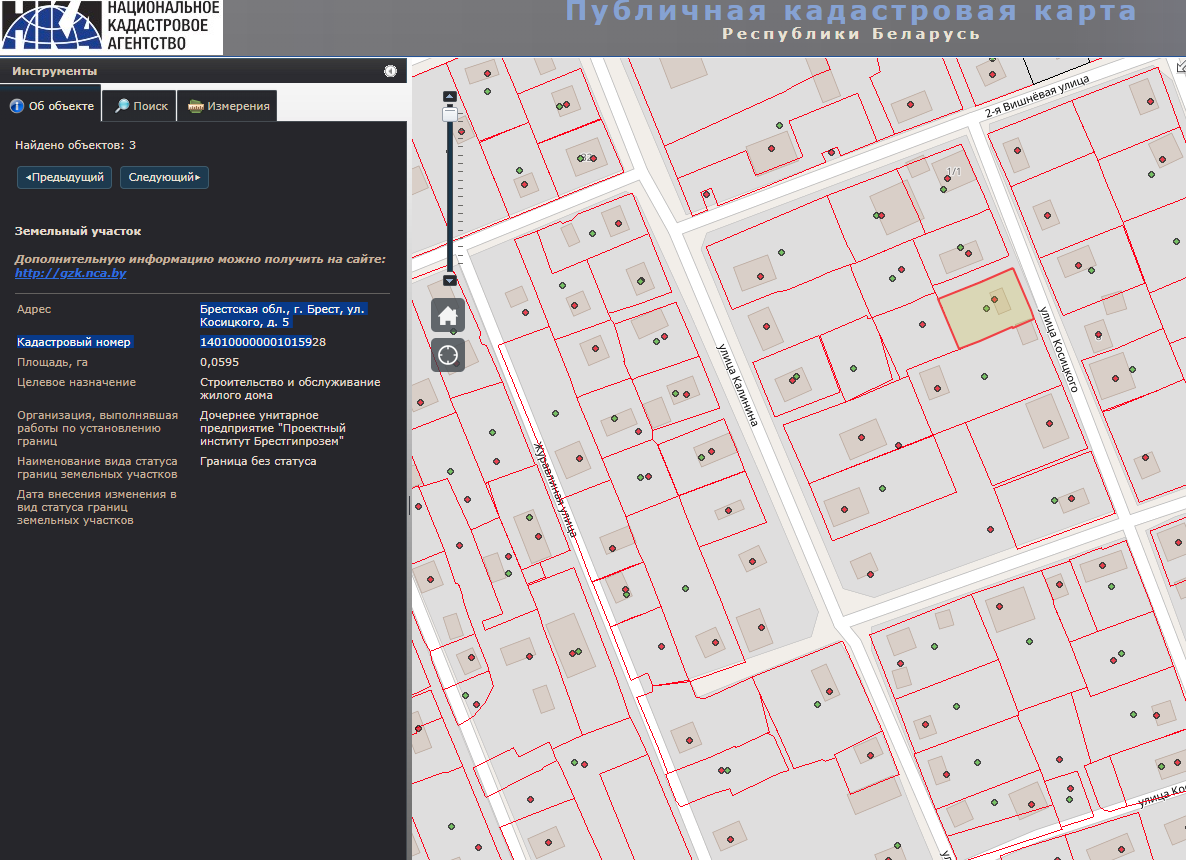1186x860 pixels.
Task: Click the map expand arrow icon at top right corner
Action: point(1181,67)
